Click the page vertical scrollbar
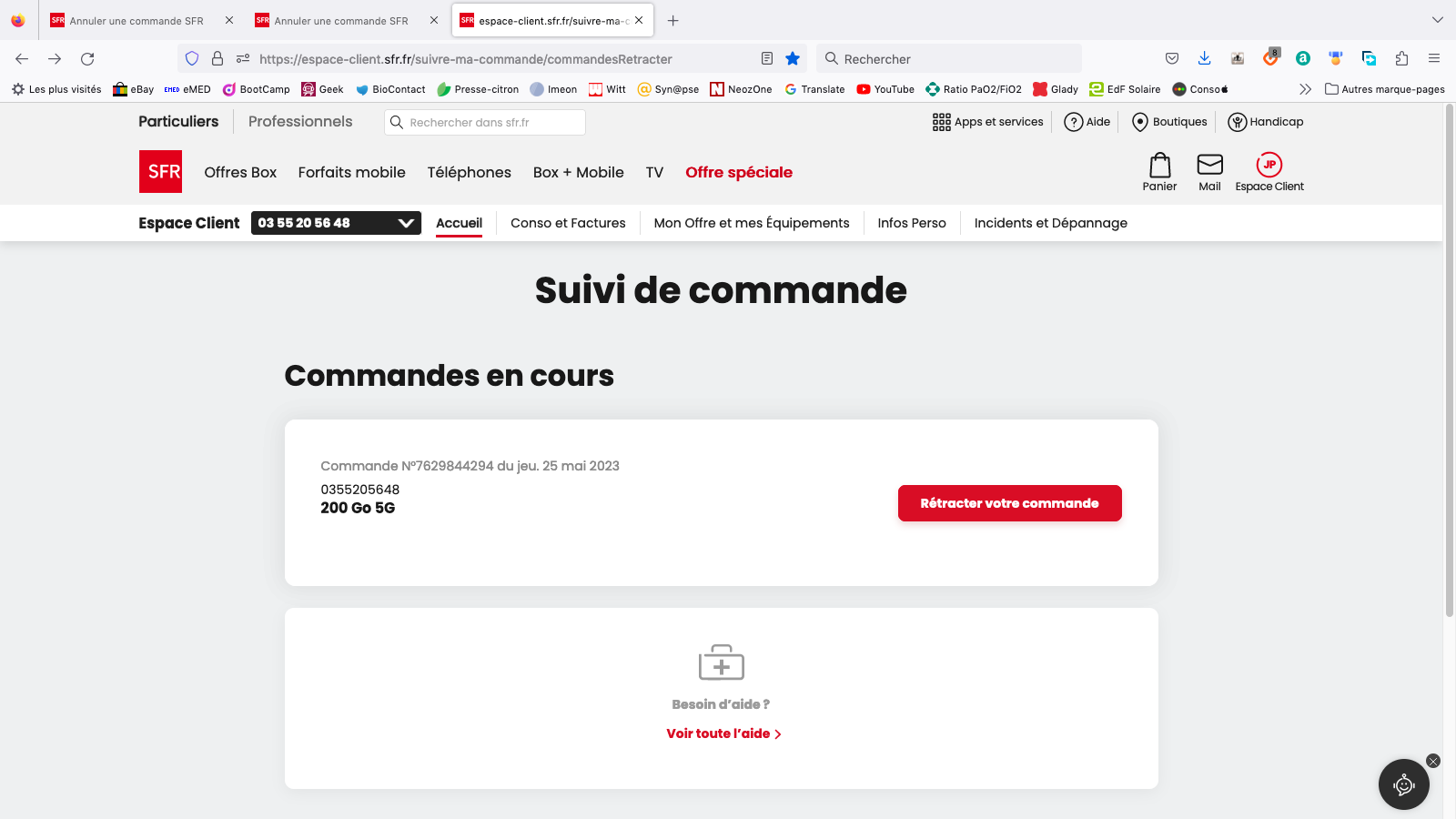Screen dimensions: 1456x819 [1449, 361]
